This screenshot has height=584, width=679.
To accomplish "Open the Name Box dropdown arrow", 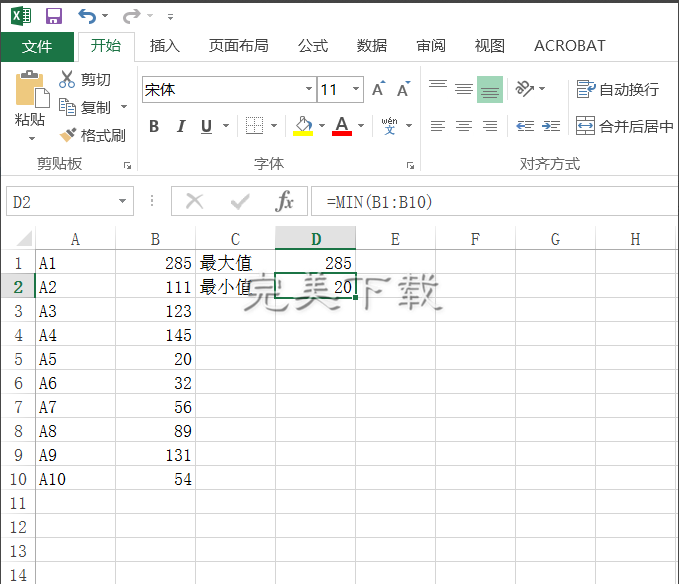I will pos(123,201).
